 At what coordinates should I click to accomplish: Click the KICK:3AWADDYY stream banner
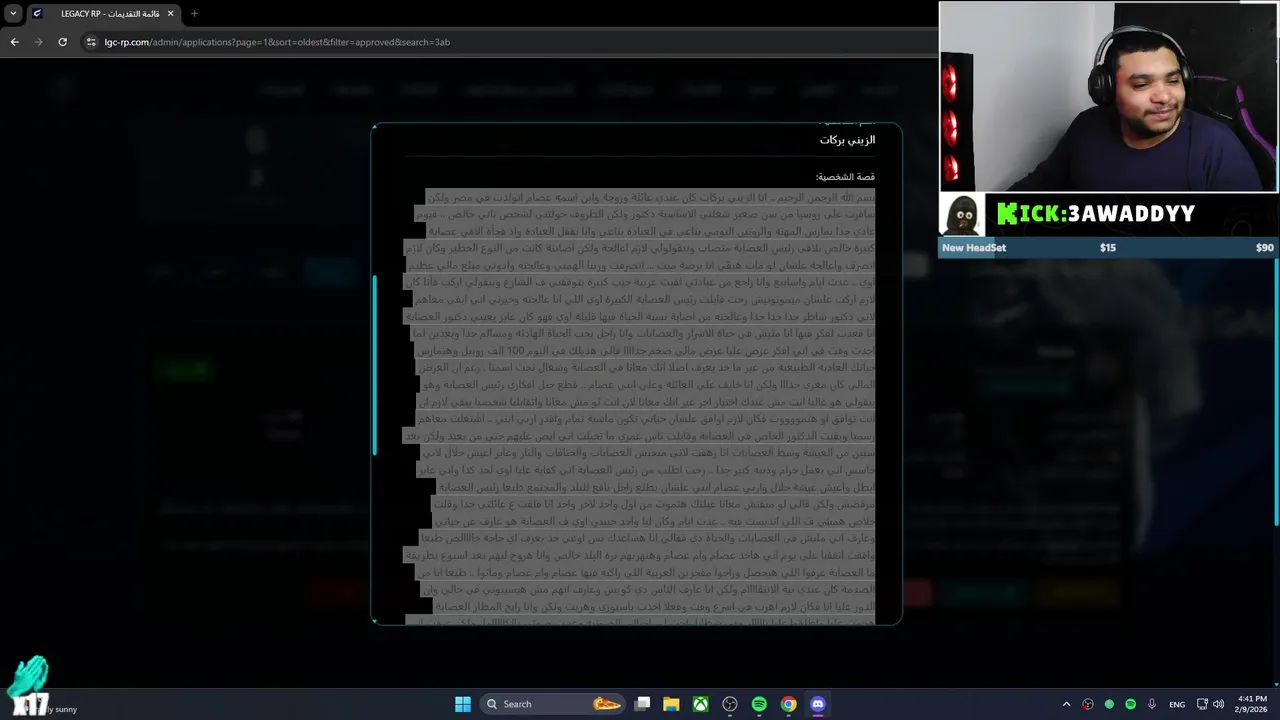tap(1095, 214)
